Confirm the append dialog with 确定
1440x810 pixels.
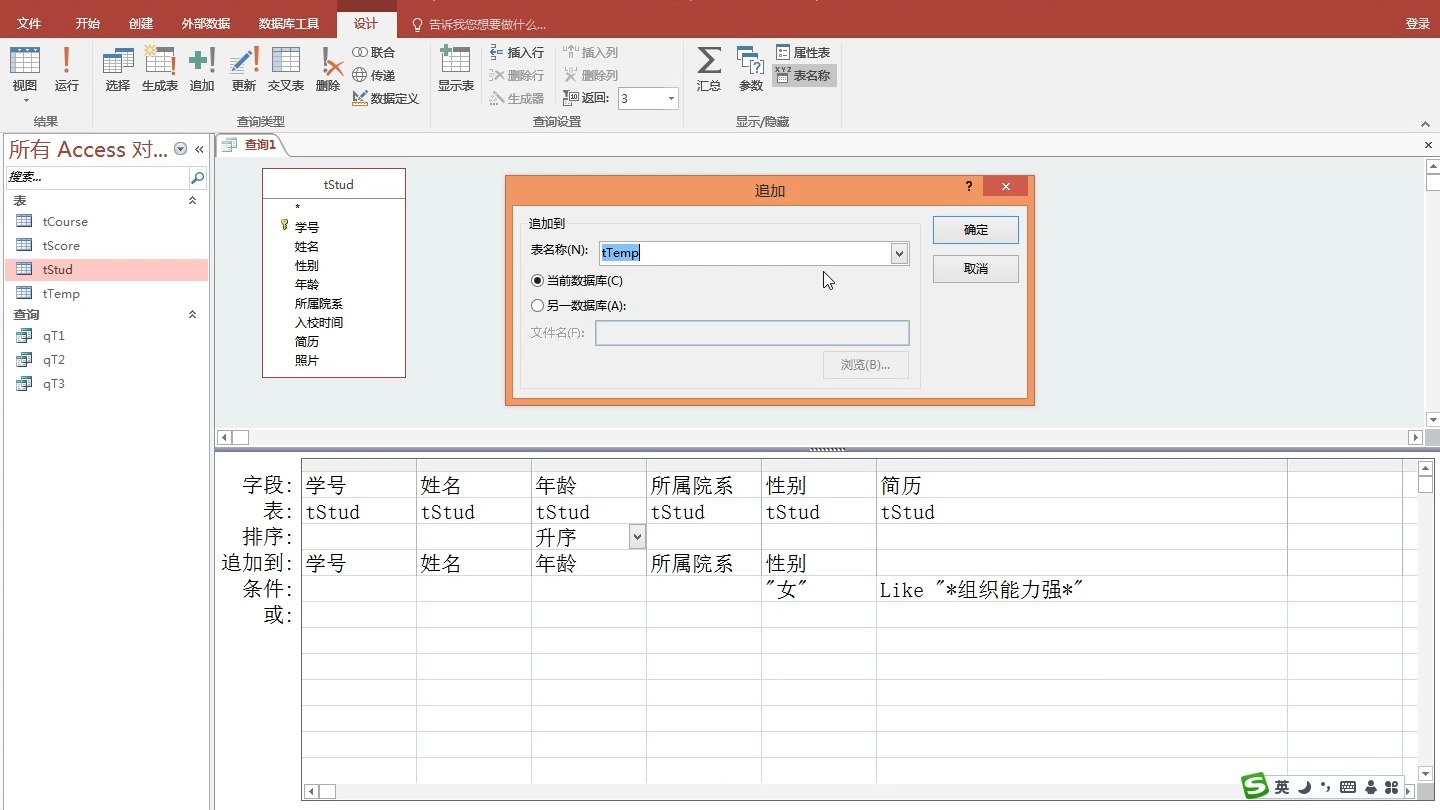click(x=976, y=230)
